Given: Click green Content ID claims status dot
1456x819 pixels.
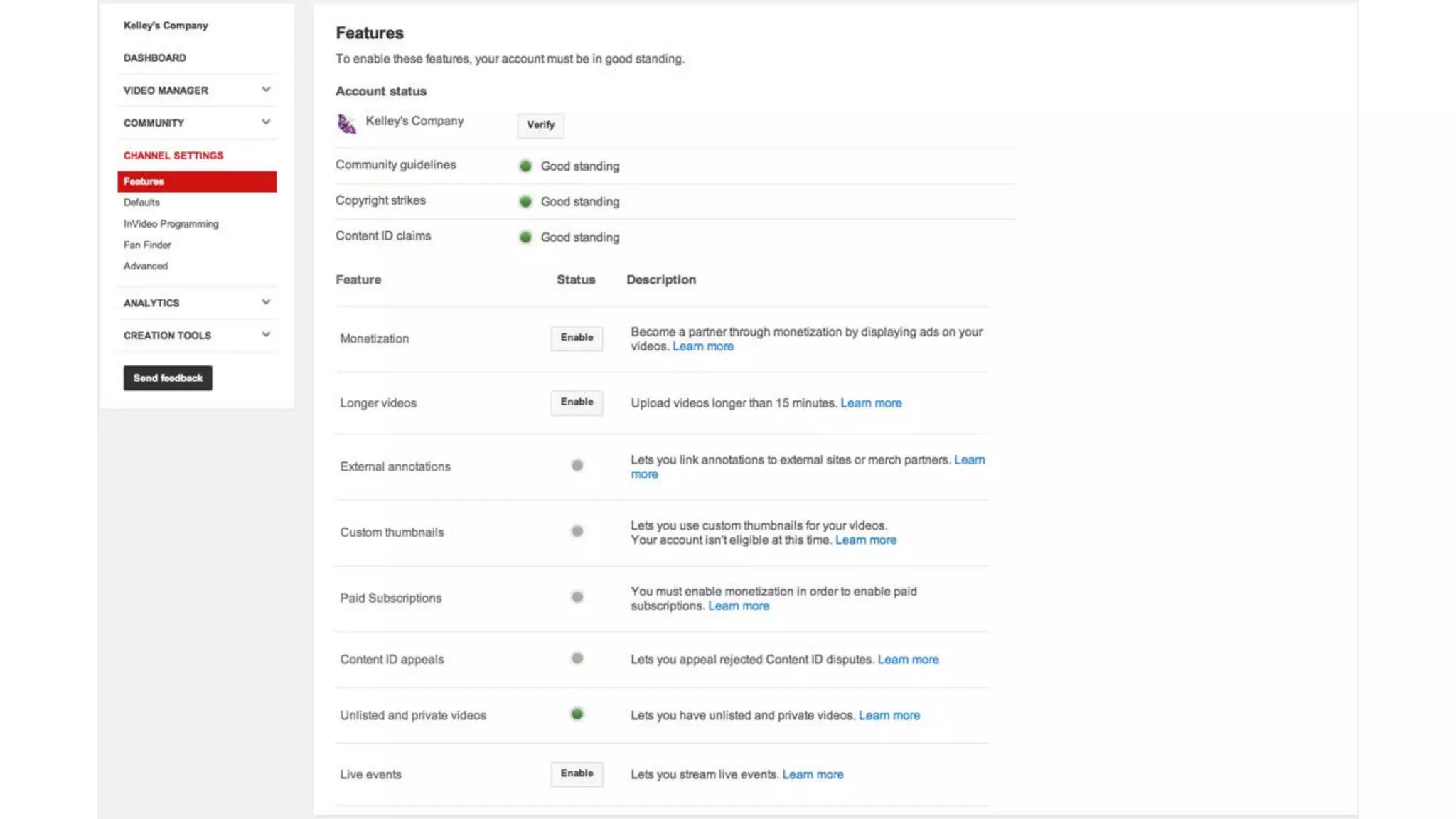Looking at the screenshot, I should [x=525, y=237].
